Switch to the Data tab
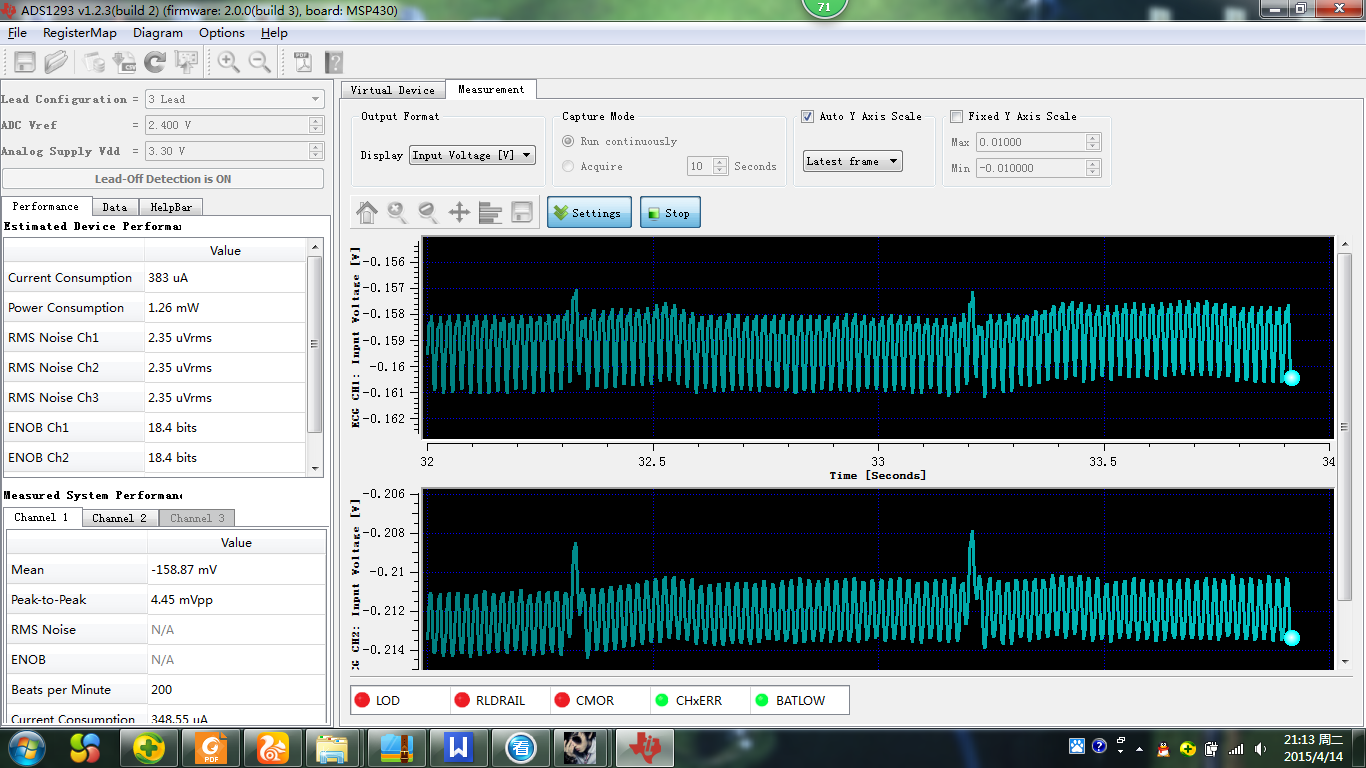Image resolution: width=1366 pixels, height=768 pixels. (115, 207)
